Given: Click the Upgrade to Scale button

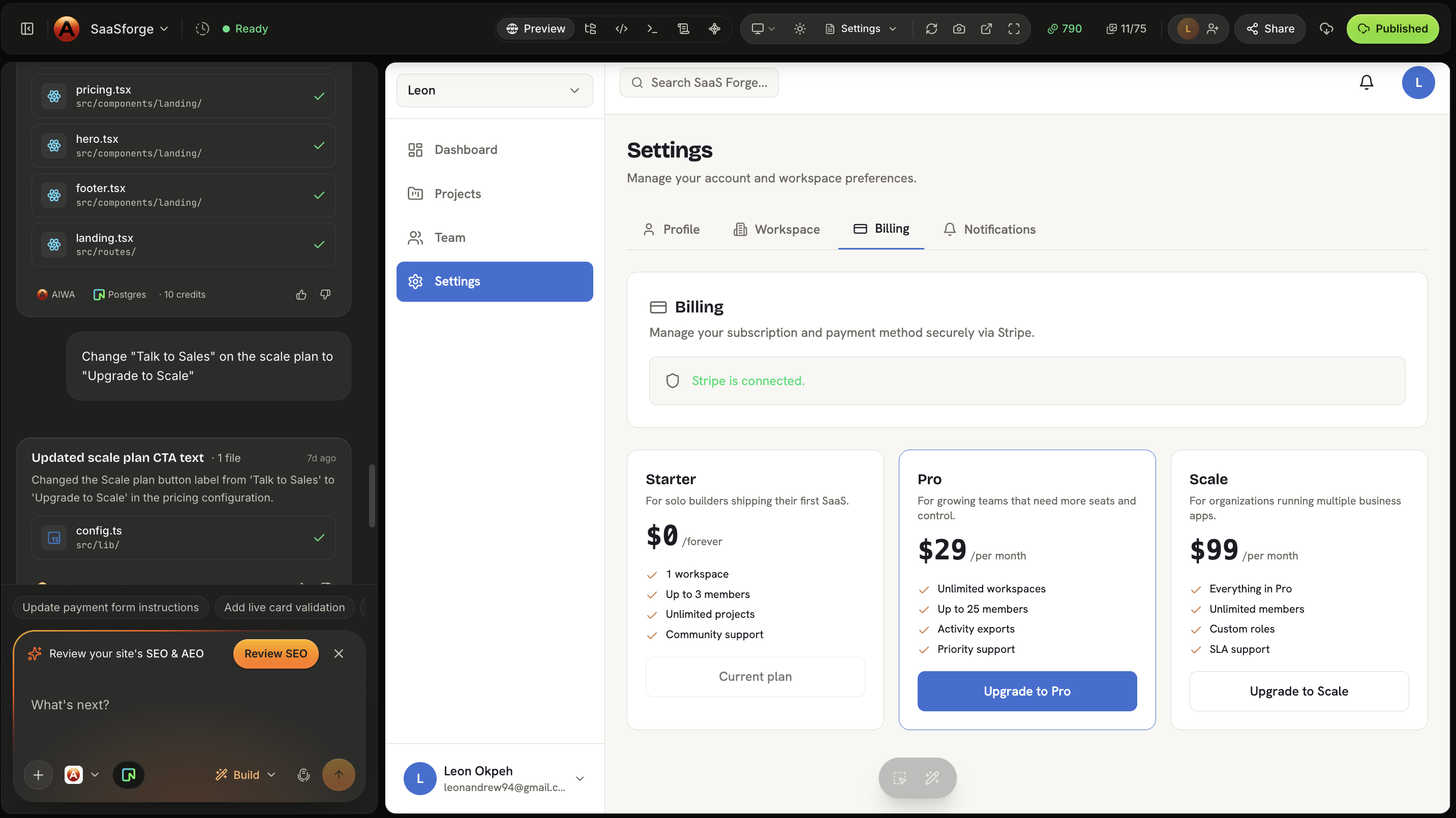Looking at the screenshot, I should pyautogui.click(x=1299, y=691).
